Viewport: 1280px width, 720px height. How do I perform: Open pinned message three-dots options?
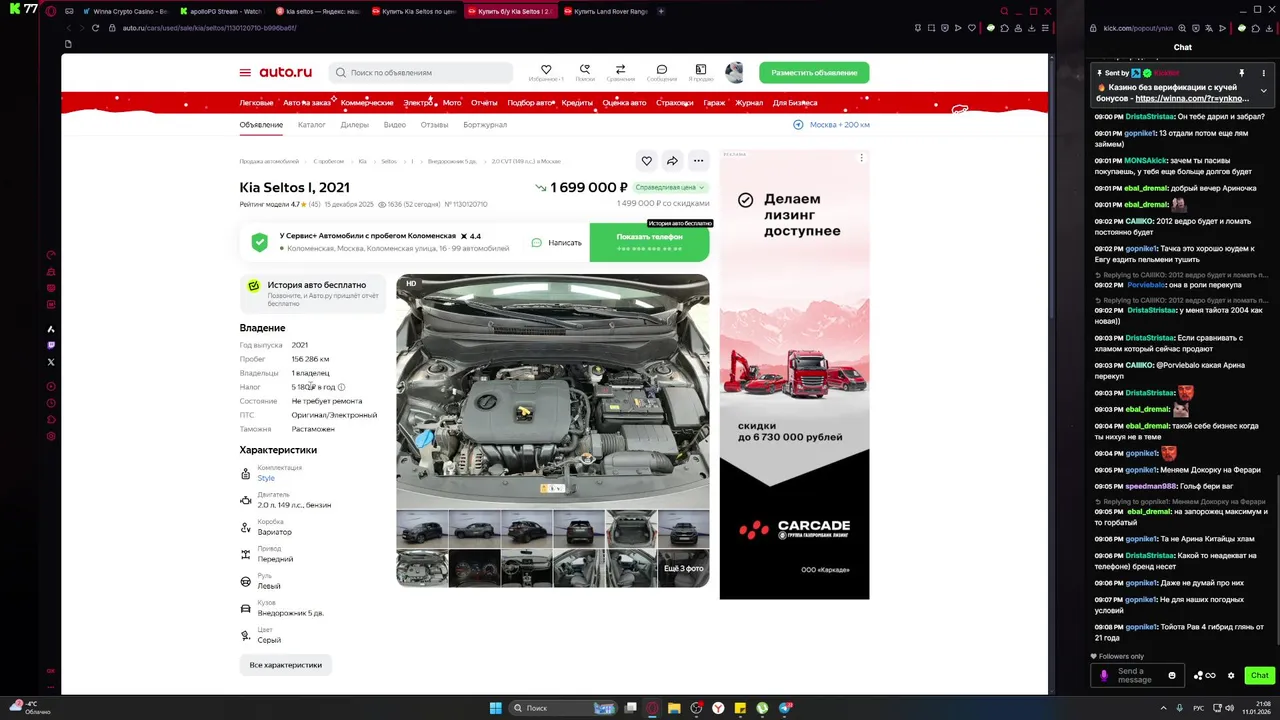(1263, 73)
